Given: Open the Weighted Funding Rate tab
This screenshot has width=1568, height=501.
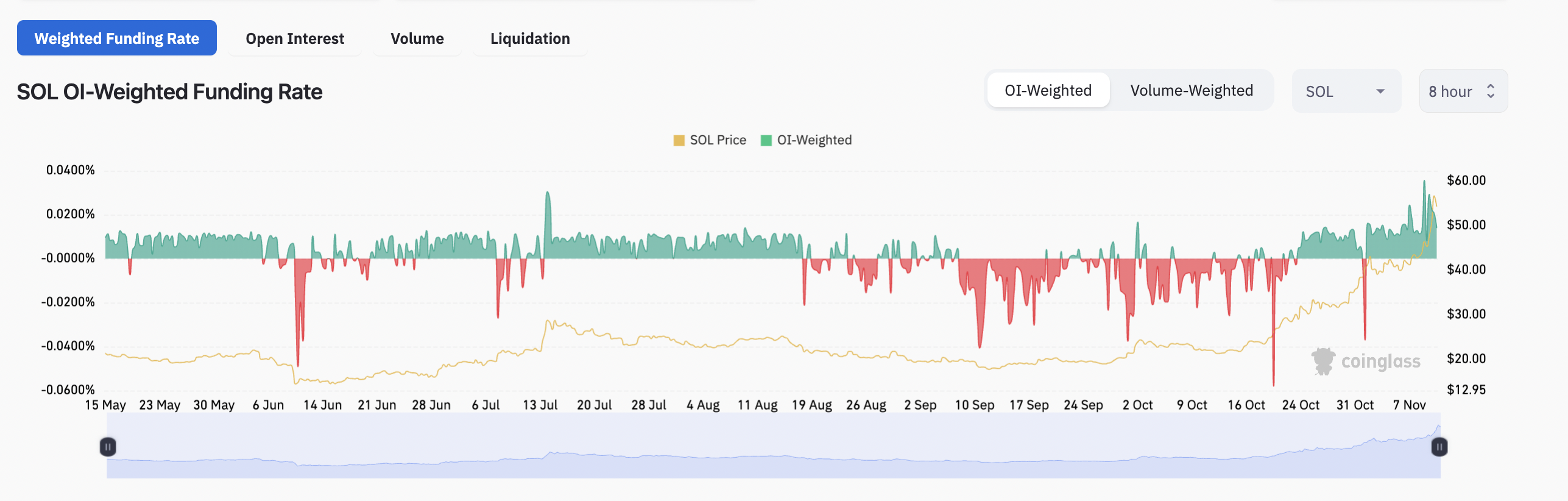Looking at the screenshot, I should 117,38.
